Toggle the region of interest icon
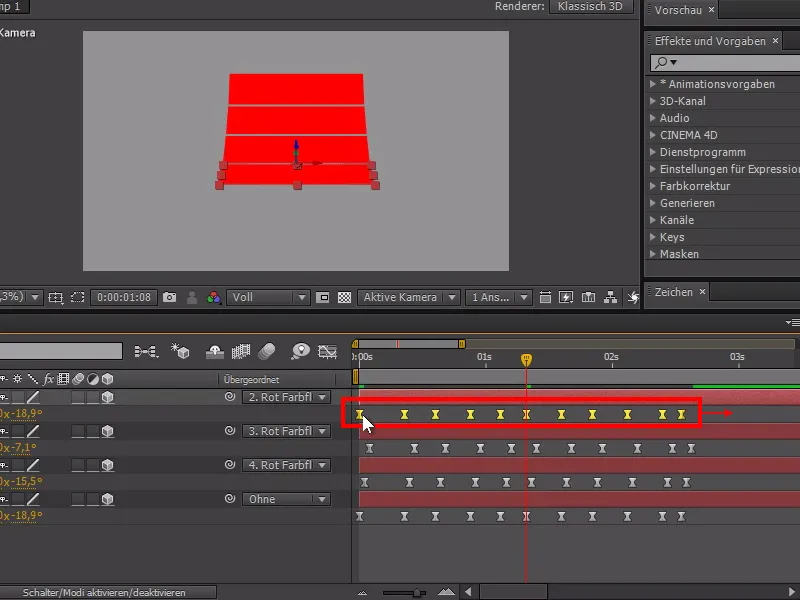800x600 pixels. (322, 297)
